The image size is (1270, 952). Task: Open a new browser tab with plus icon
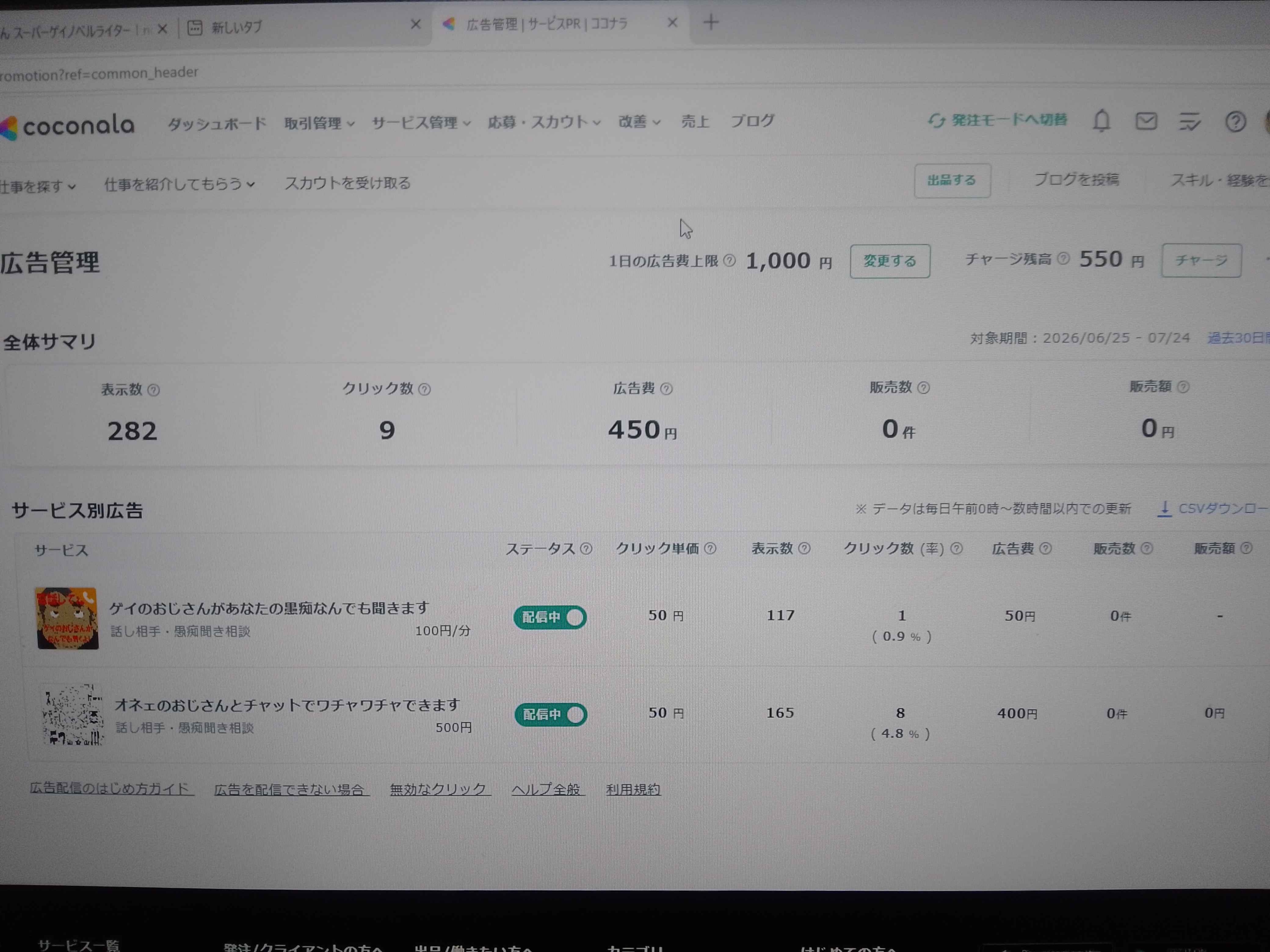point(711,23)
